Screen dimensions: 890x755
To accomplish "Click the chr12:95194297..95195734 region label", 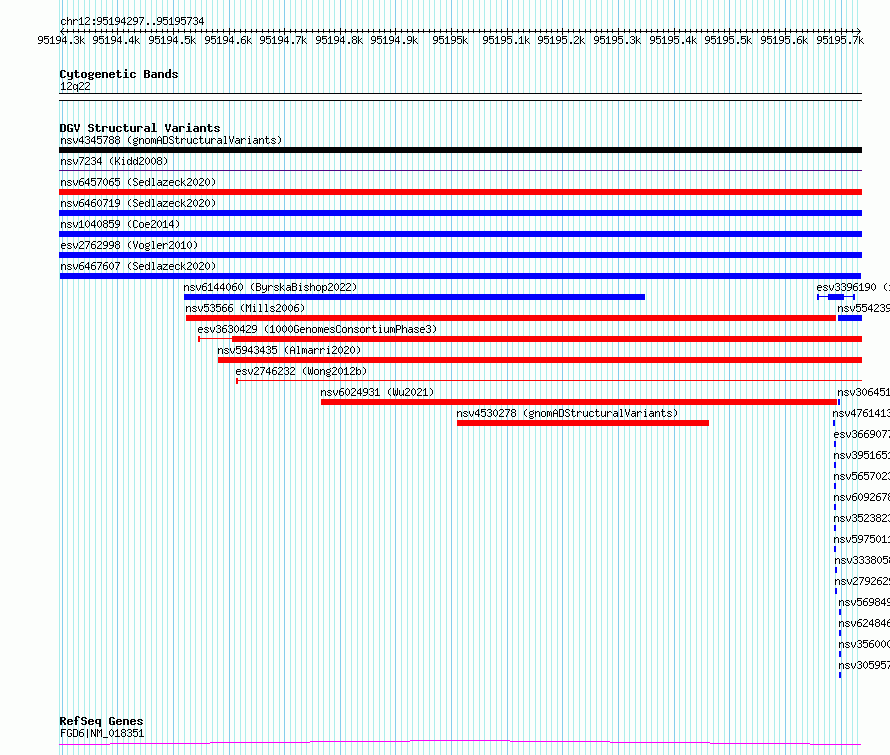I will pos(132,21).
